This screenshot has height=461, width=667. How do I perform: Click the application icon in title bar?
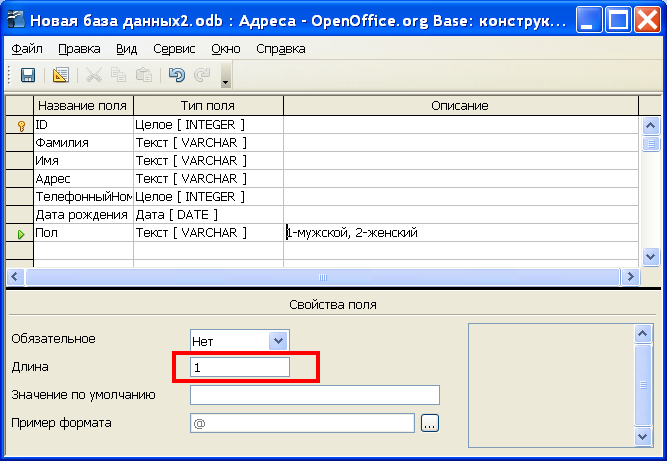pyautogui.click(x=16, y=19)
